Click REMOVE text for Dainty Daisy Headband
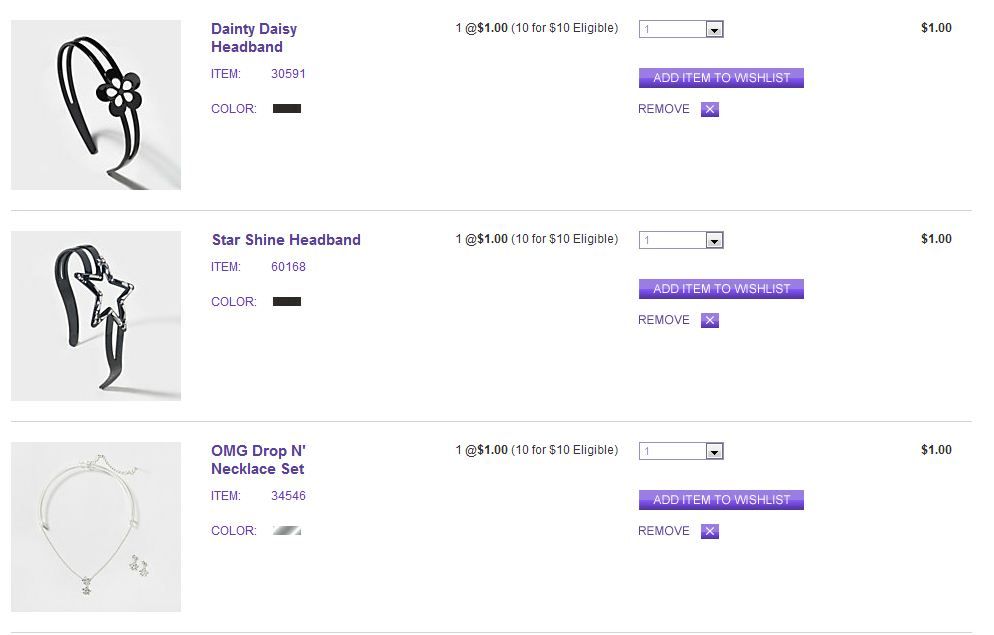Image resolution: width=994 pixels, height=635 pixels. (664, 109)
